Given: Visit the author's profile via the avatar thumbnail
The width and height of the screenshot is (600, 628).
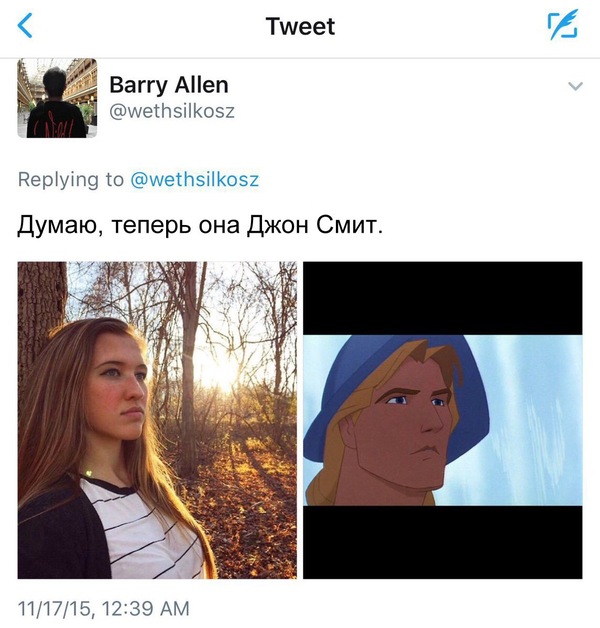Looking at the screenshot, I should pyautogui.click(x=57, y=98).
